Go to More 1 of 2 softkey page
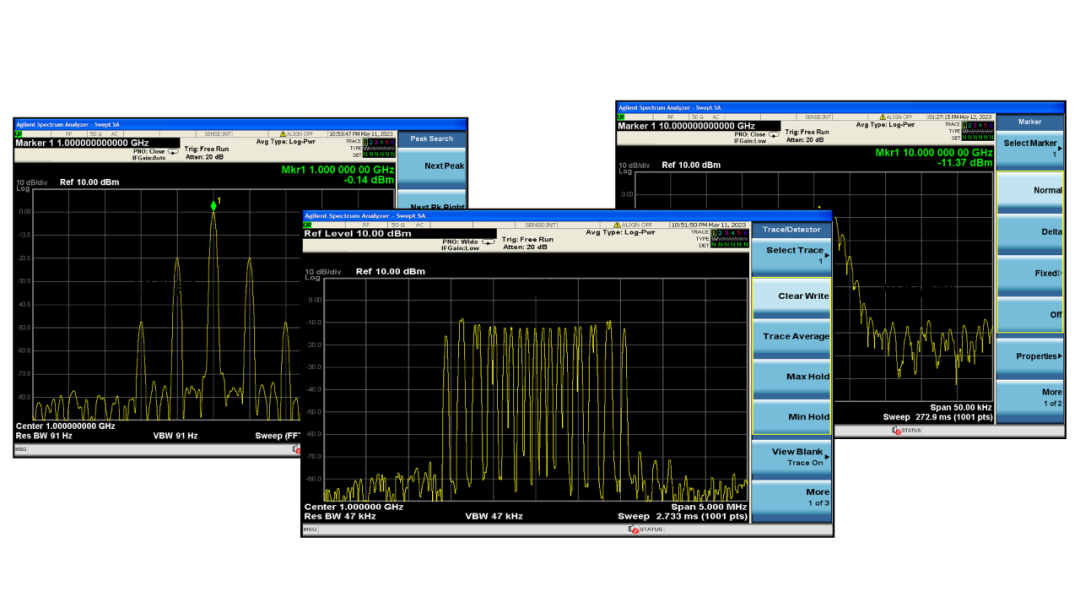This screenshot has height=608, width=1080. click(1031, 397)
